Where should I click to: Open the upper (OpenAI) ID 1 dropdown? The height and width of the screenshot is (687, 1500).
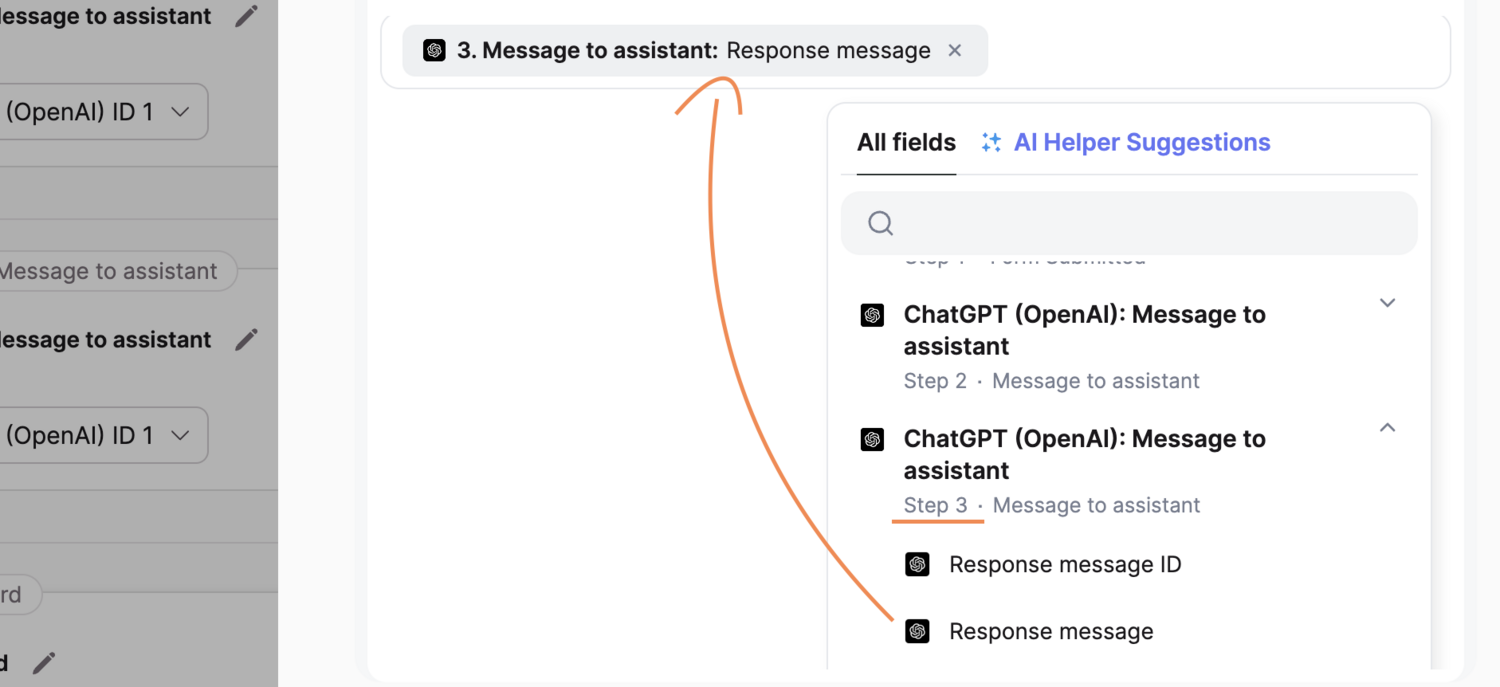(x=100, y=112)
